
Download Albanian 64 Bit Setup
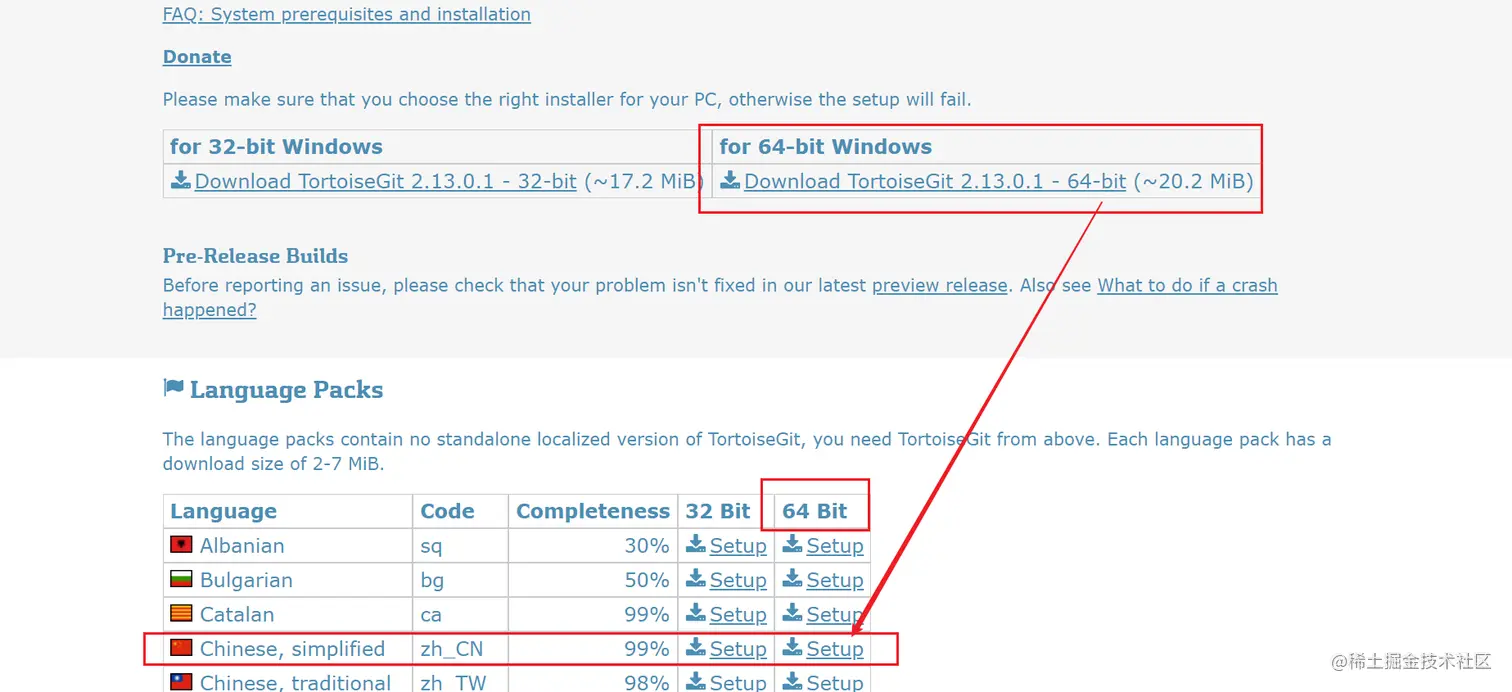pyautogui.click(x=835, y=546)
